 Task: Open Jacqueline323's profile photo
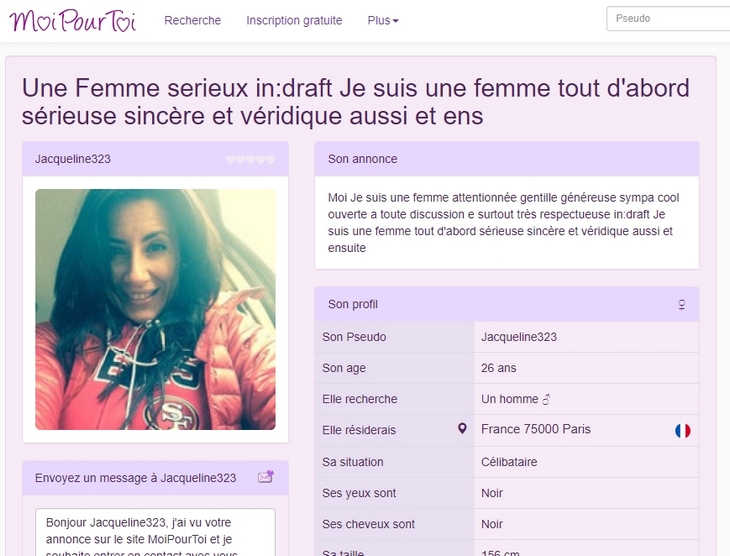[x=155, y=309]
